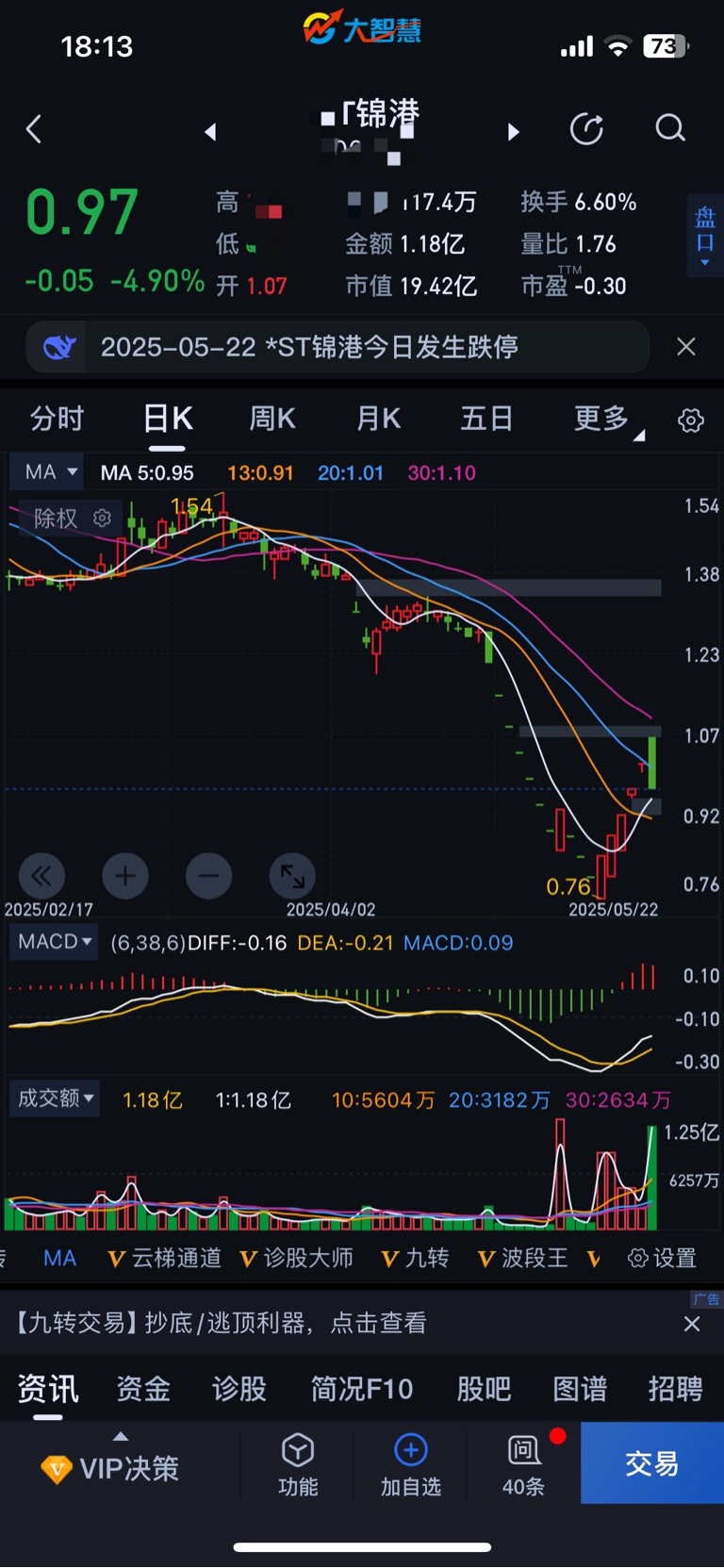Open the 资金 tab
This screenshot has height=1568, width=724.
[x=143, y=1388]
